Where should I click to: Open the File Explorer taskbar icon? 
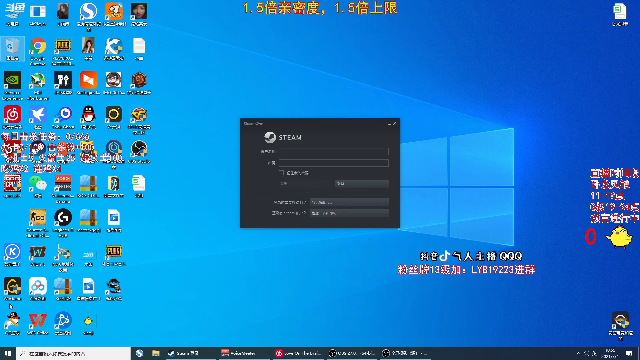tap(156, 353)
